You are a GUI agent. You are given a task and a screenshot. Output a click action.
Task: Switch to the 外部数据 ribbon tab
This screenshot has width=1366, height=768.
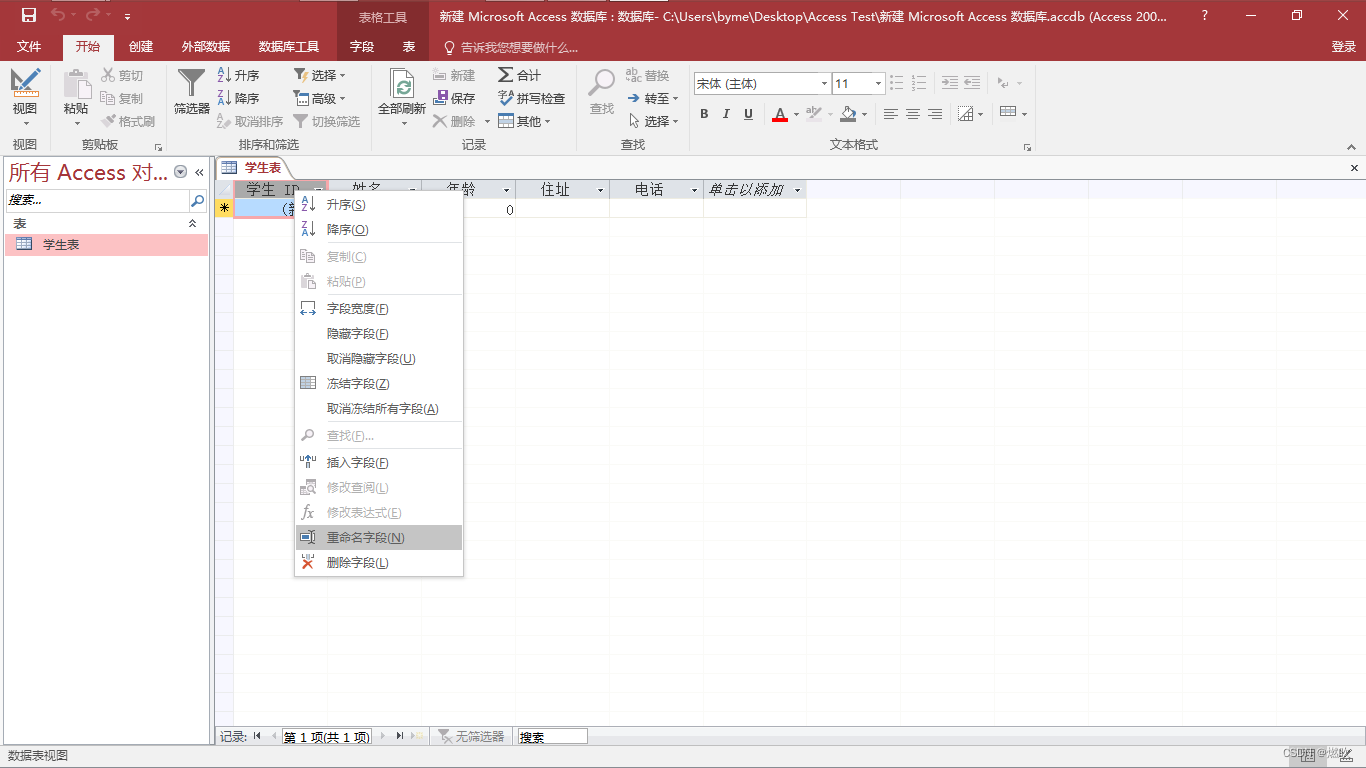pyautogui.click(x=206, y=47)
